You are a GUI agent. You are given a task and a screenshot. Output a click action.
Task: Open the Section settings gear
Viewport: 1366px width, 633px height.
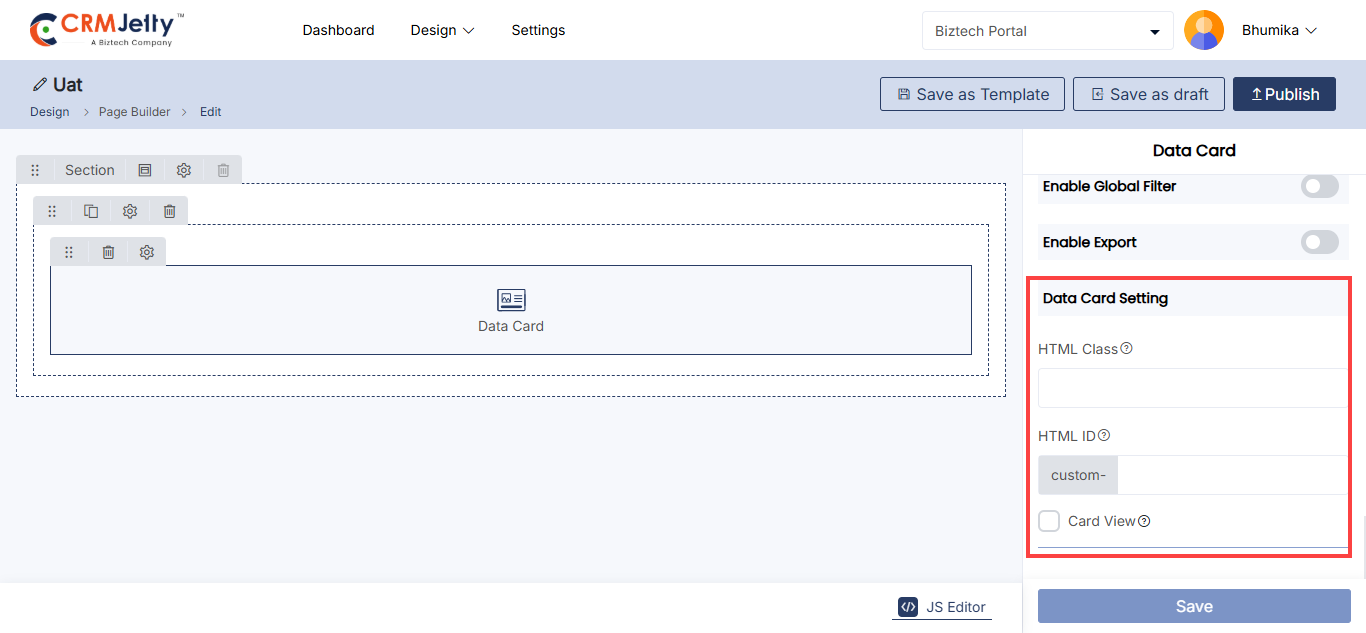184,170
